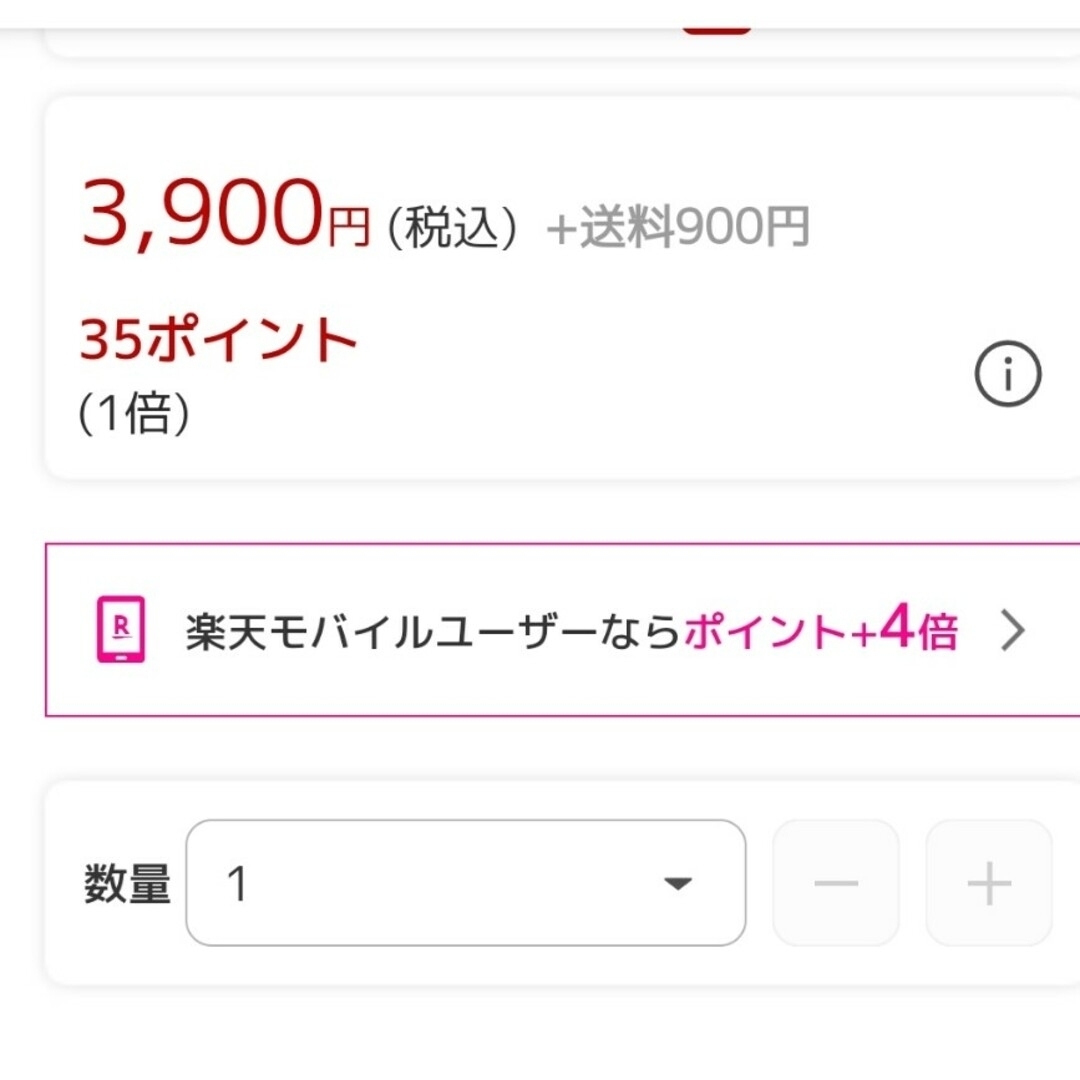Click the (1倍) point multiplier text
1080x1080 pixels.
134,413
